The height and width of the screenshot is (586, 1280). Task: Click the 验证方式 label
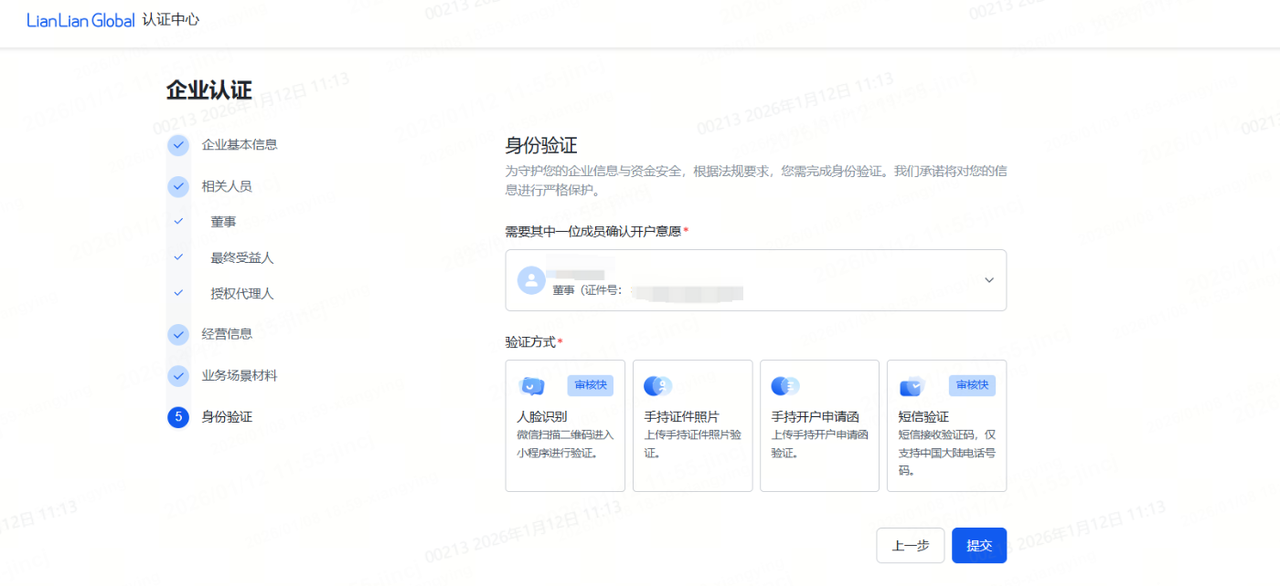point(530,342)
